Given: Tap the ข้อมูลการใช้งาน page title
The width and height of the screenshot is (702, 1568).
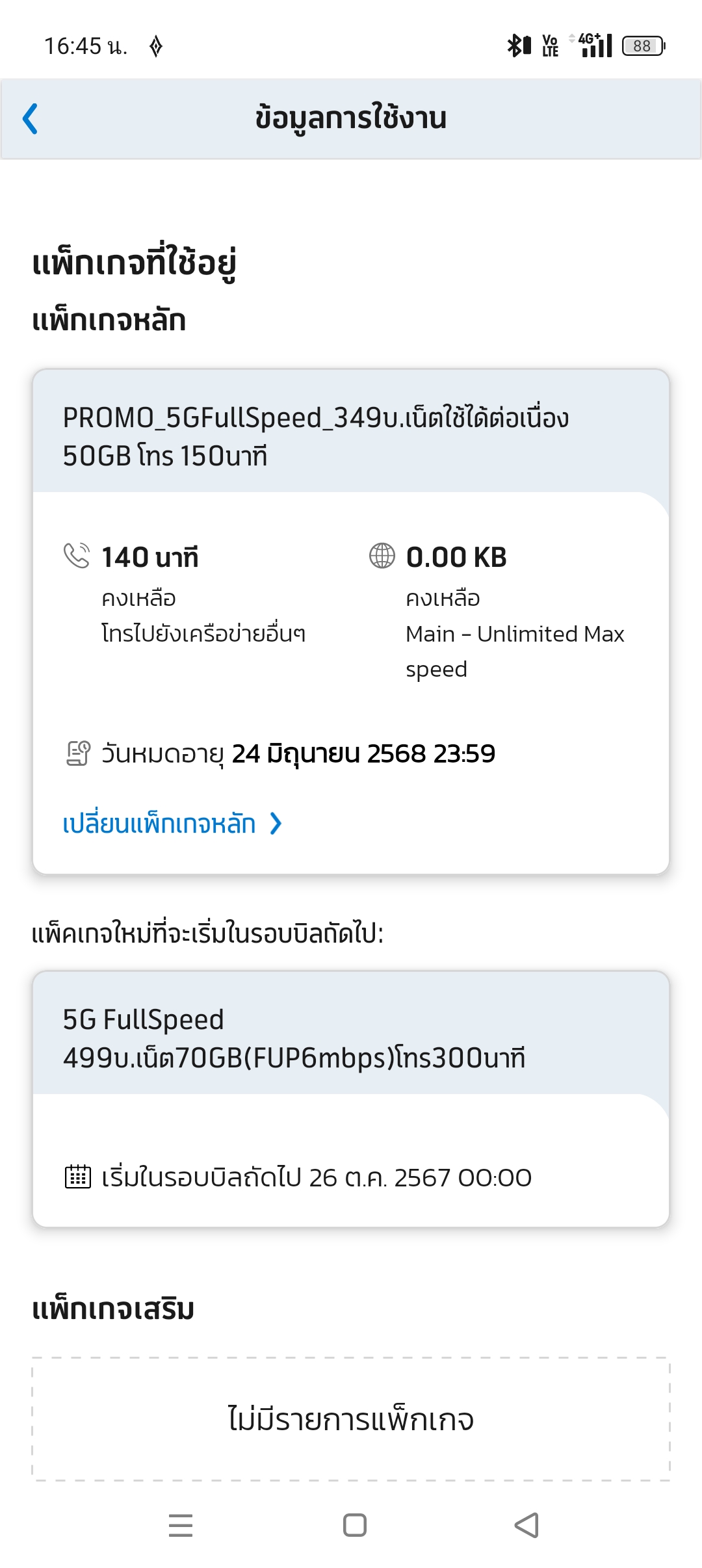Looking at the screenshot, I should (x=351, y=118).
